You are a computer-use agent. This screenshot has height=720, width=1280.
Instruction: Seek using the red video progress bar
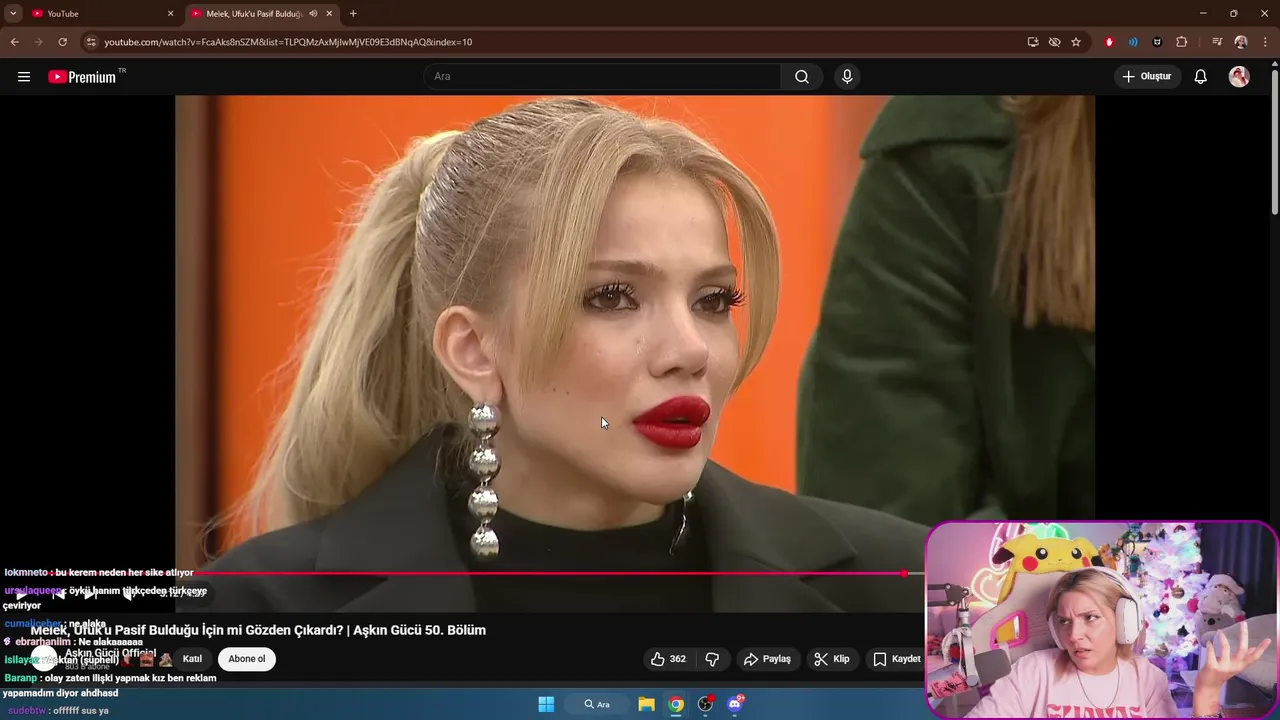548,574
